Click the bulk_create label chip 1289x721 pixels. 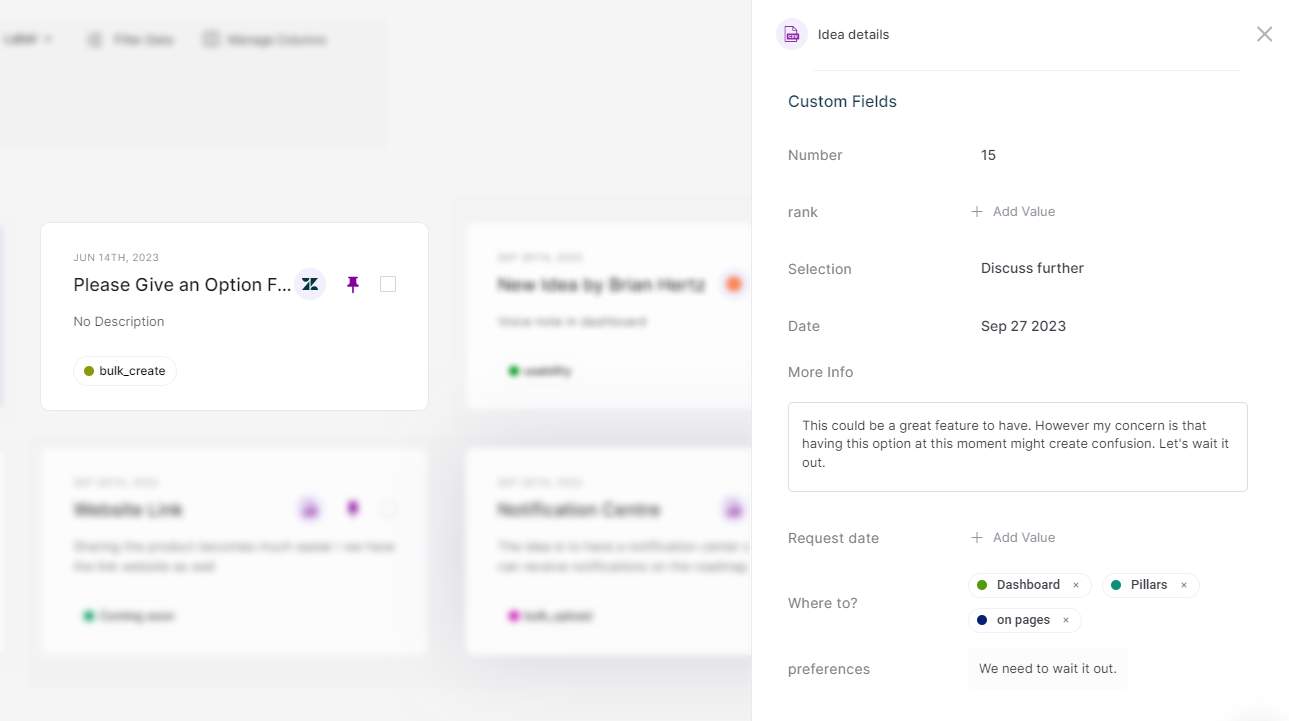tap(125, 371)
